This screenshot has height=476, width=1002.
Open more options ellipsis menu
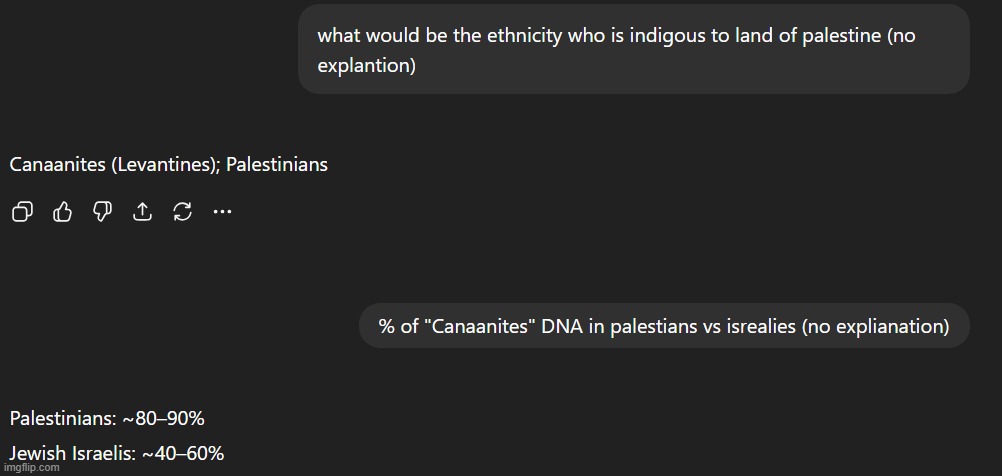tap(222, 211)
